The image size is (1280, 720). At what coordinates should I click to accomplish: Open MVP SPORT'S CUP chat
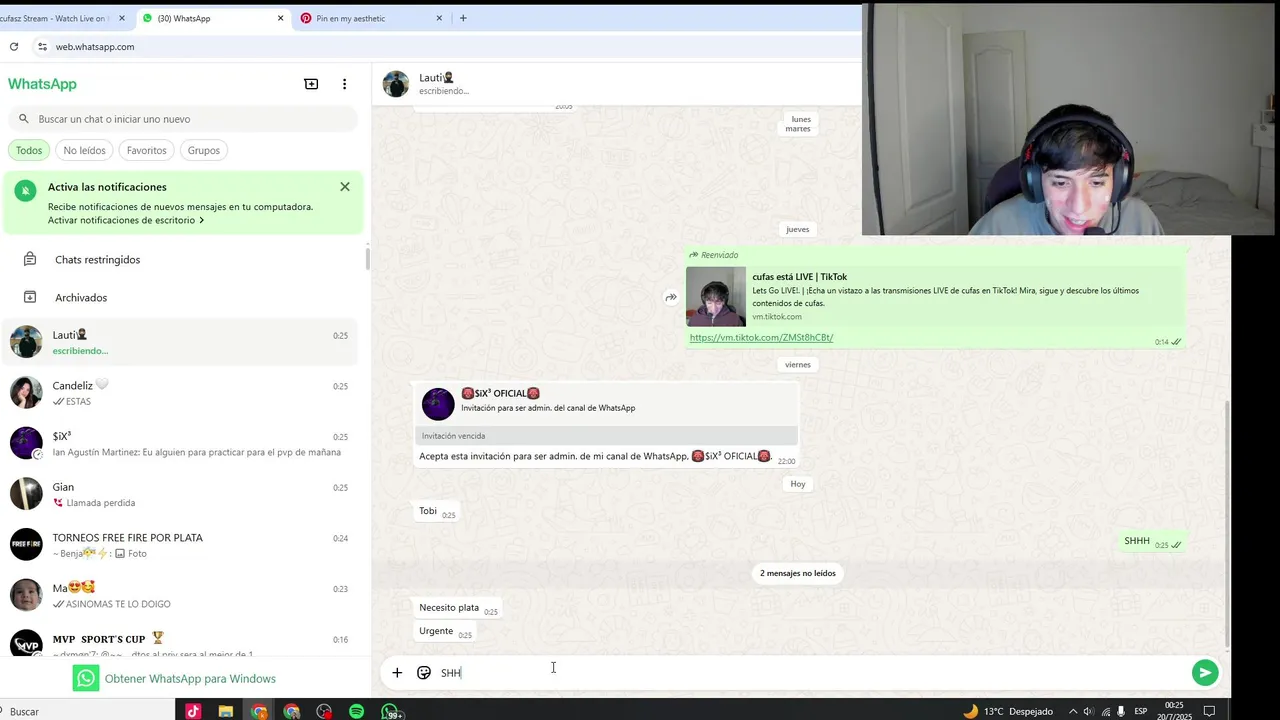click(x=181, y=640)
